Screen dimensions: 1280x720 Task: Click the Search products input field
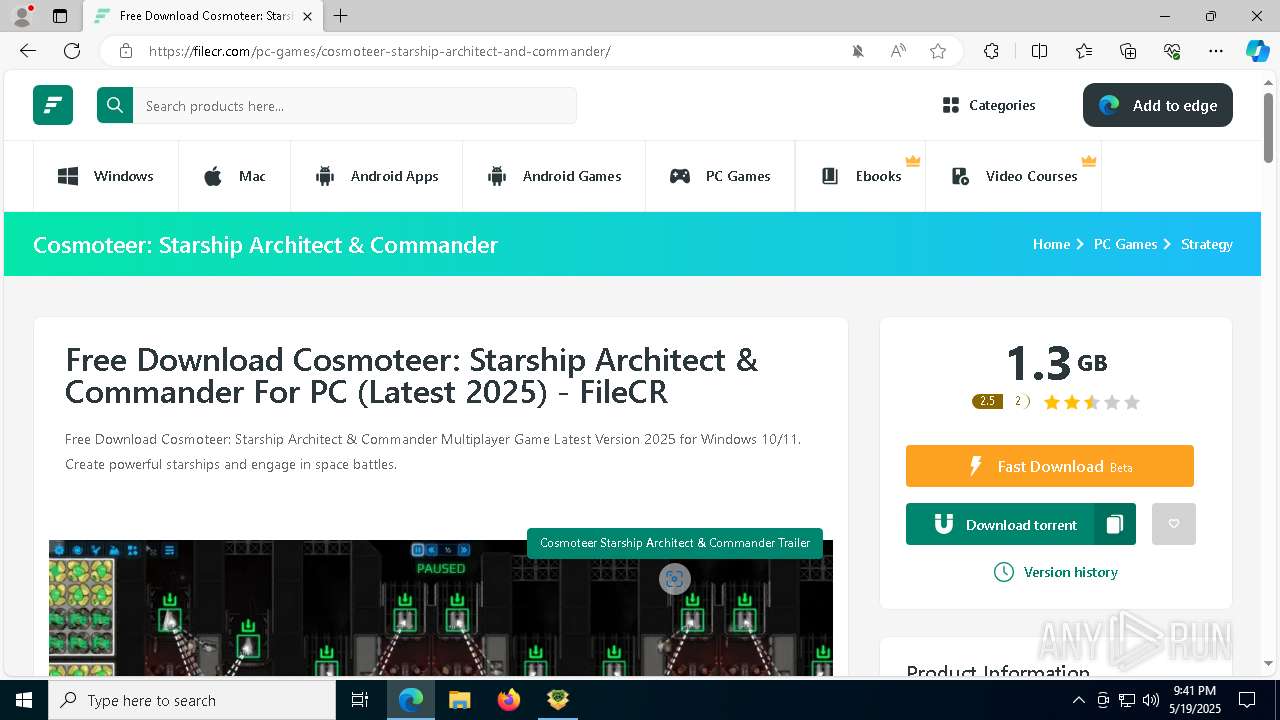click(x=355, y=106)
